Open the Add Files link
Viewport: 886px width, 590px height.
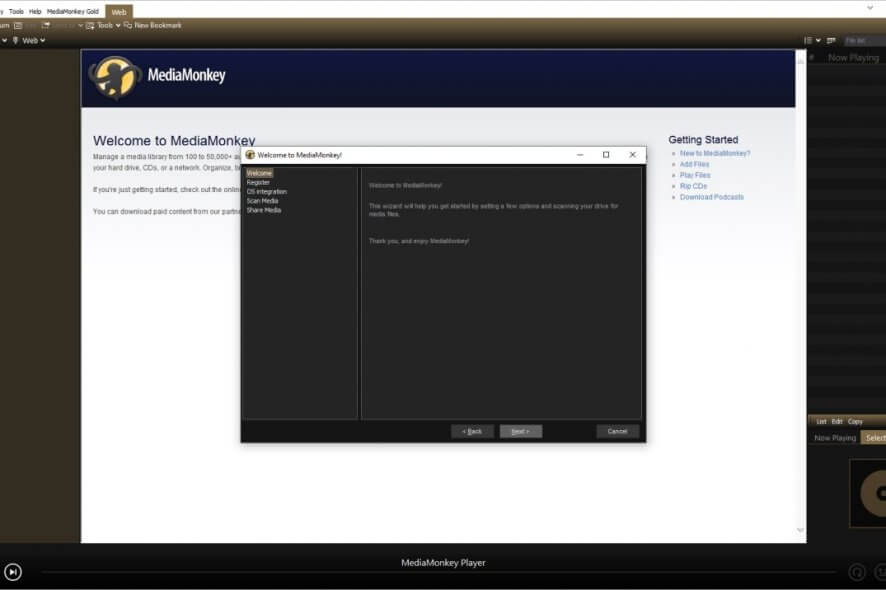(694, 164)
